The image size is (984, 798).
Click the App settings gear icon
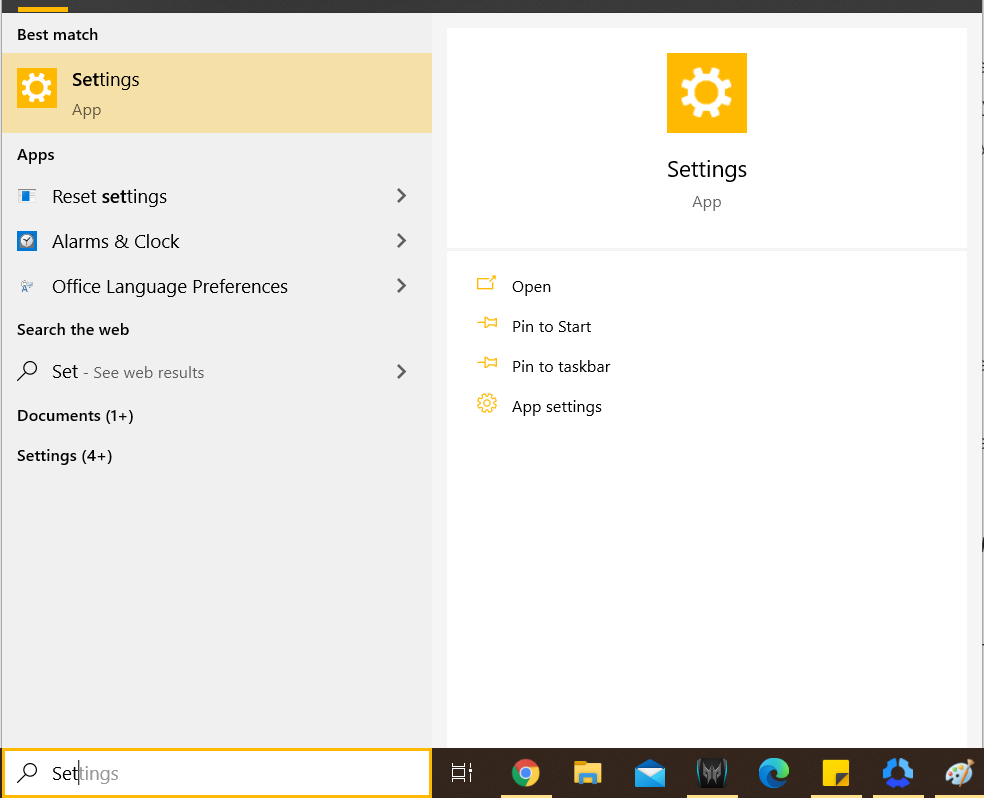coord(487,403)
